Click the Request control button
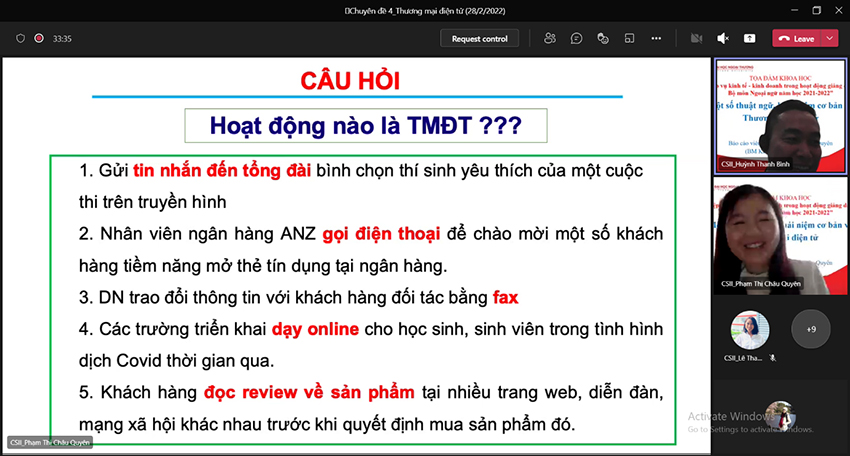 [x=480, y=38]
